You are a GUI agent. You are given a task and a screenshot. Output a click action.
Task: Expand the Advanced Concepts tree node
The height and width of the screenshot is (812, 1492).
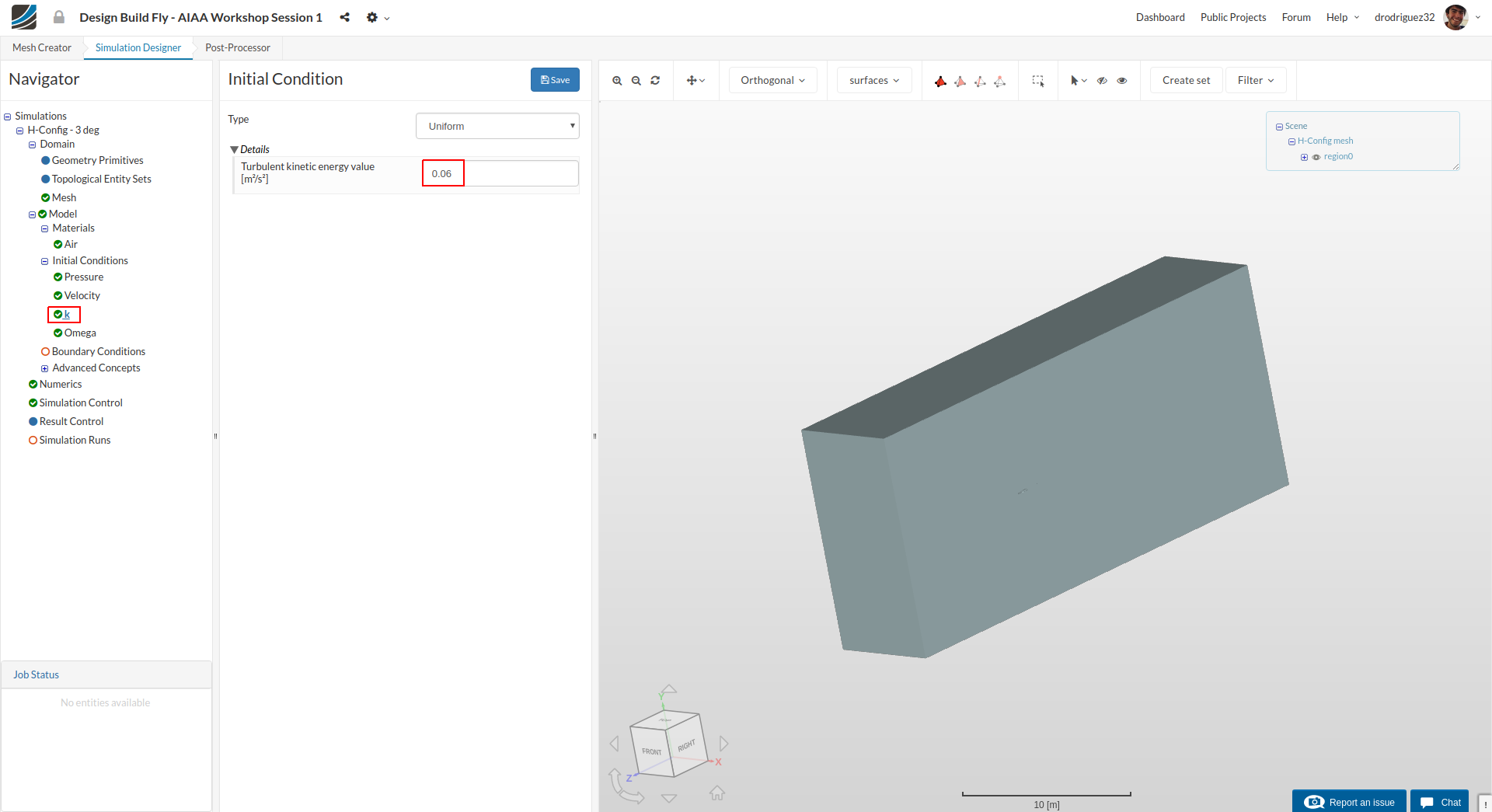(x=45, y=368)
